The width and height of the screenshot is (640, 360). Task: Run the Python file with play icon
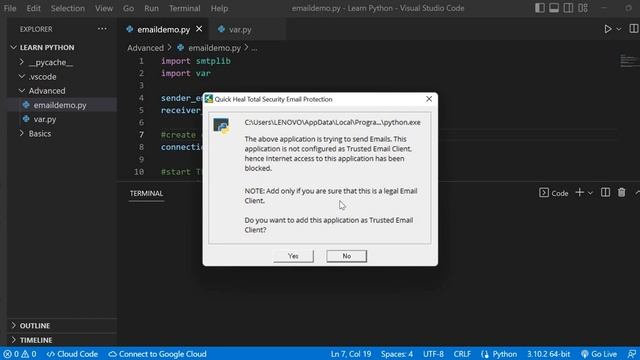[608, 29]
